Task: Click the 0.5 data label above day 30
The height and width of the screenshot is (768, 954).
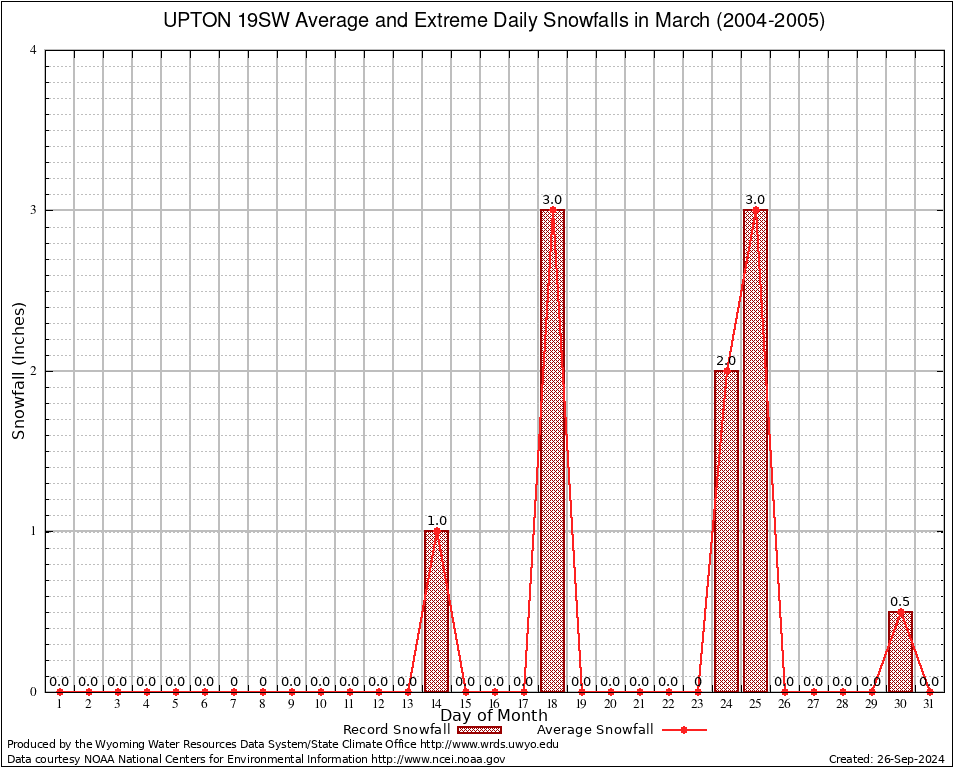Action: click(900, 601)
